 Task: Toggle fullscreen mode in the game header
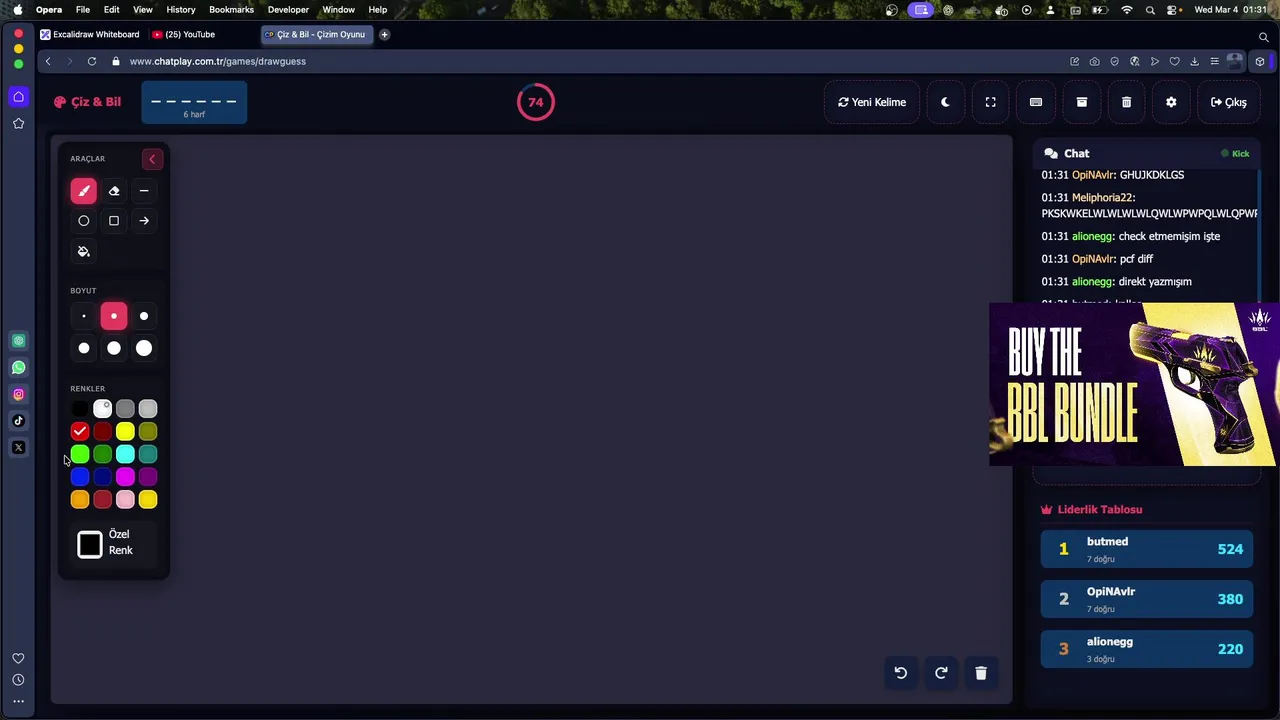[991, 102]
